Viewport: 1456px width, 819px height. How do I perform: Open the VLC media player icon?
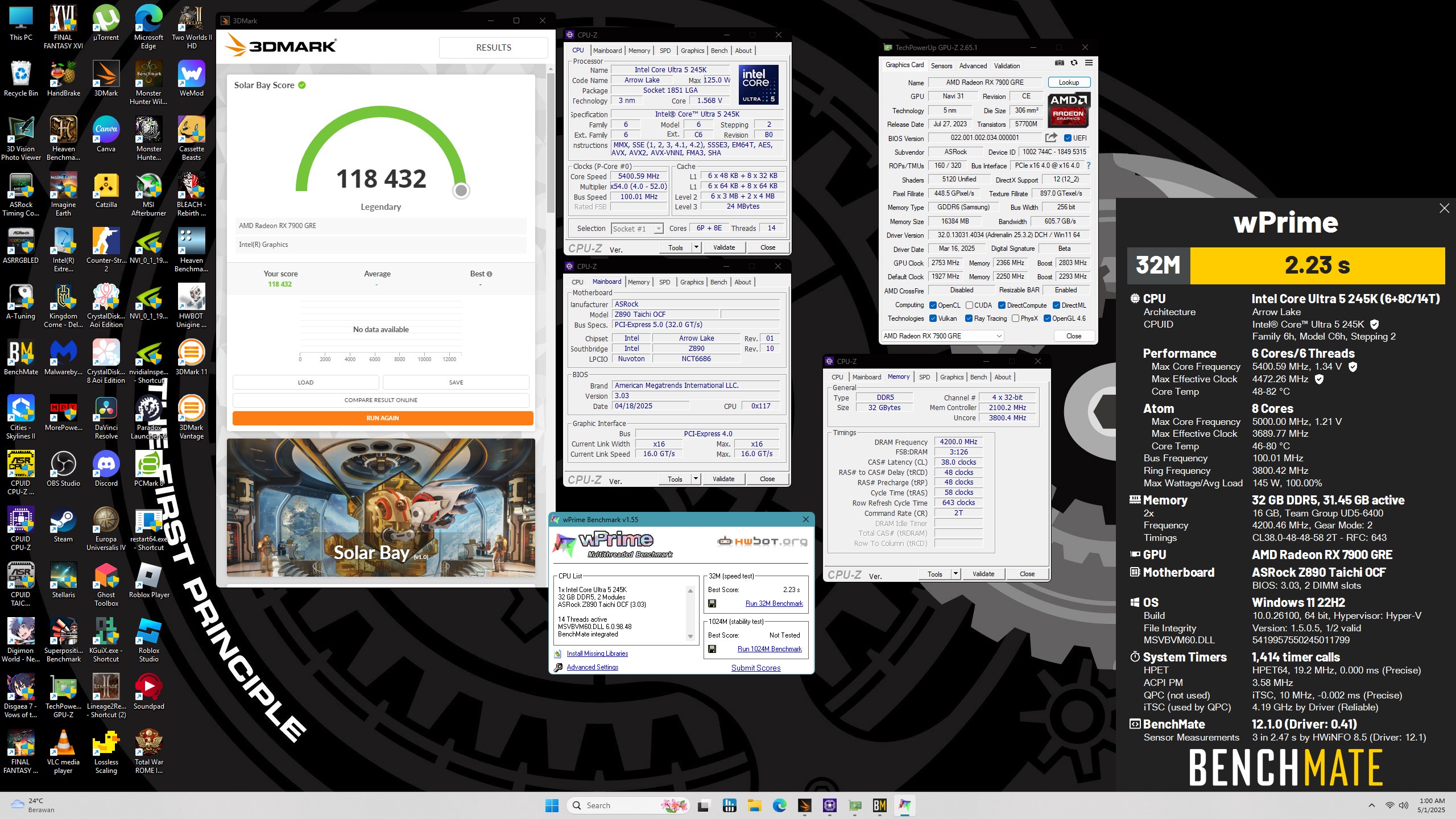pos(63,752)
